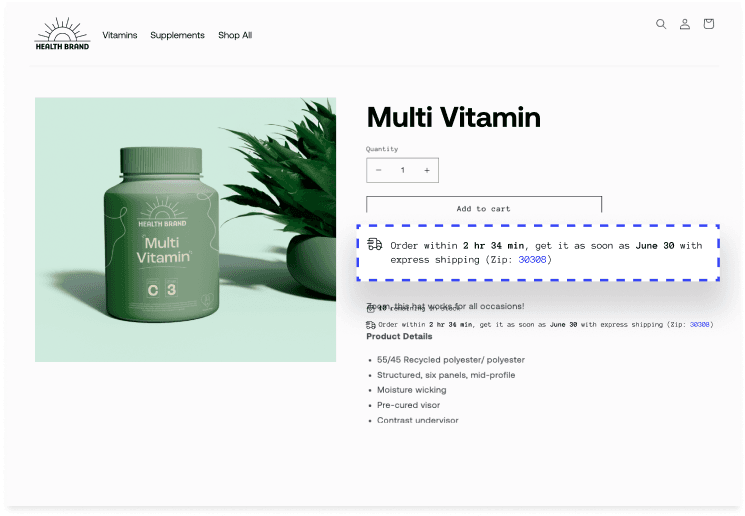Click the Multi Vitamin product title
Screen dimensions: 745x516
(454, 117)
